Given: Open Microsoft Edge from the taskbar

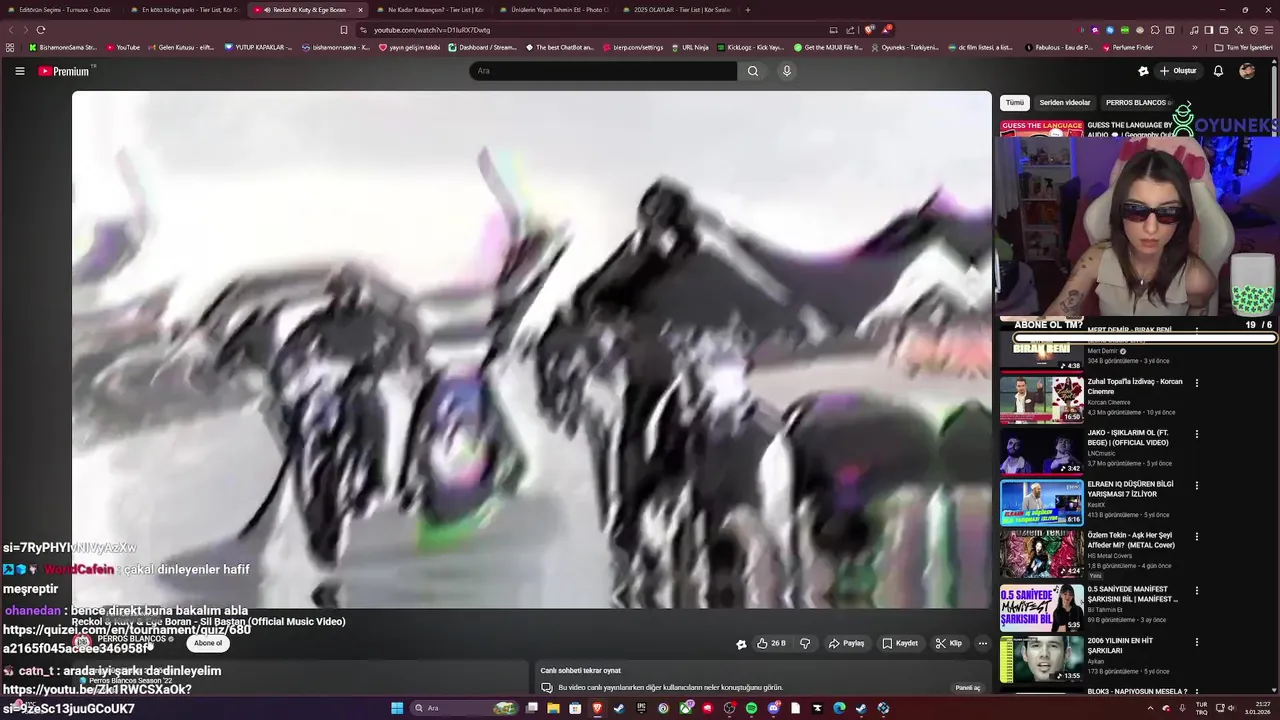Looking at the screenshot, I should (839, 708).
